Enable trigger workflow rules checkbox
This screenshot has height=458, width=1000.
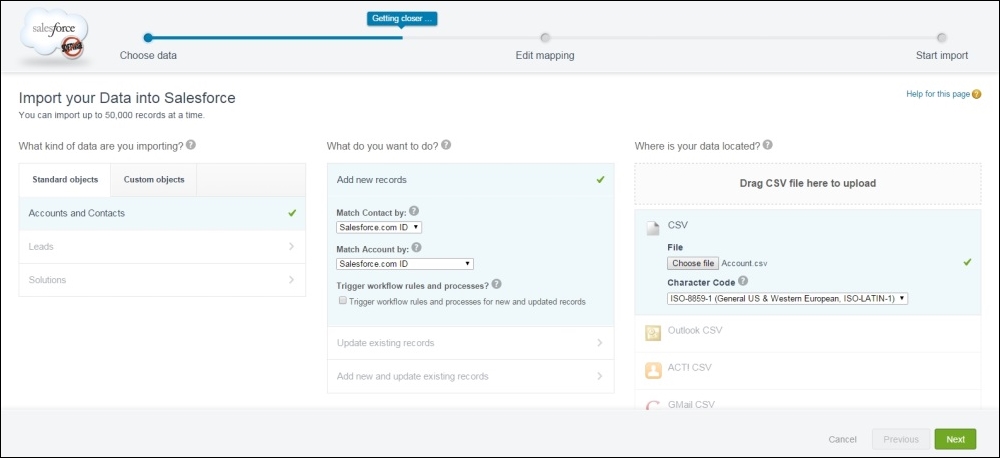click(343, 301)
